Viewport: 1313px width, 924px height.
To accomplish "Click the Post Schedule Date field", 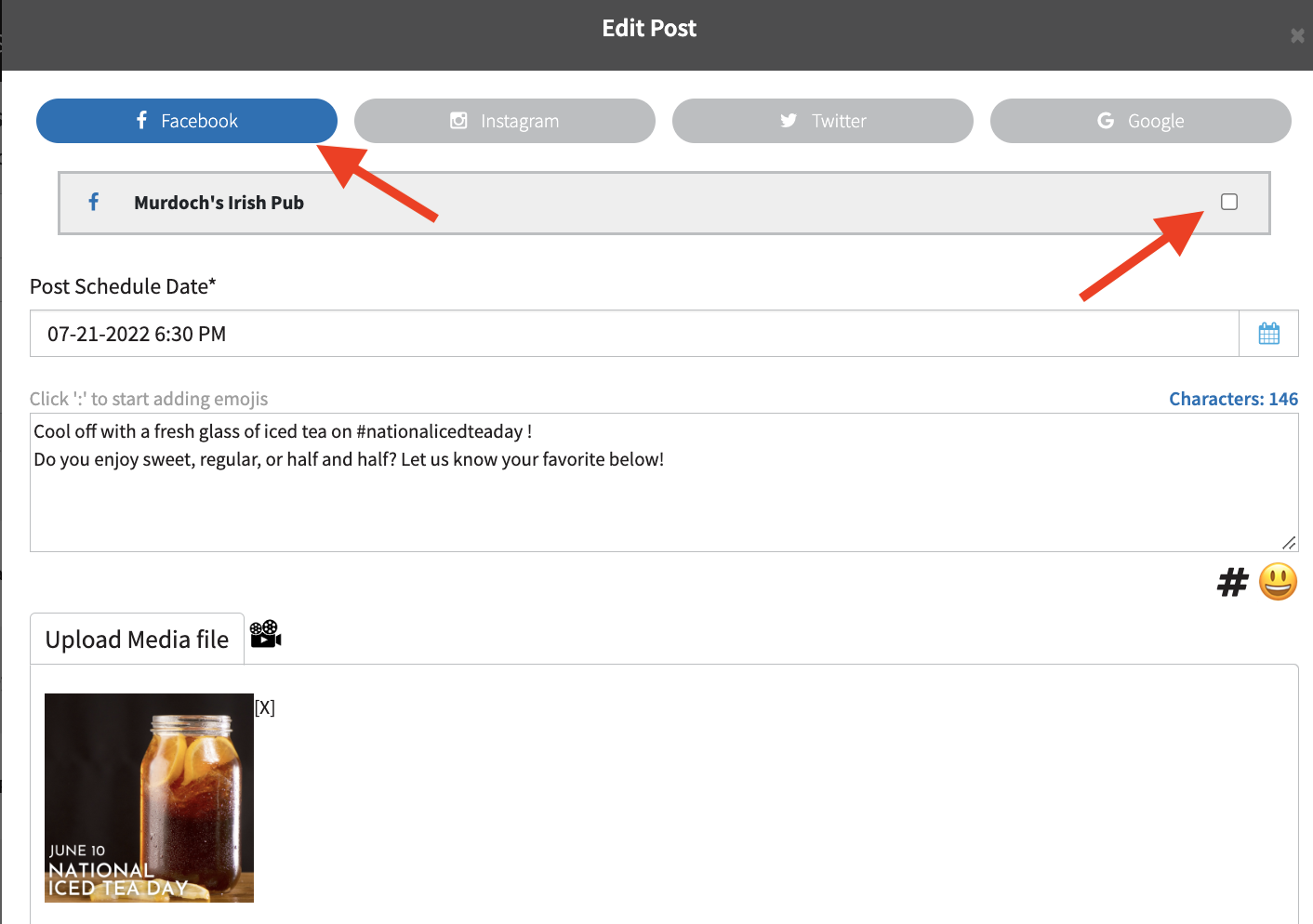I will 634,334.
